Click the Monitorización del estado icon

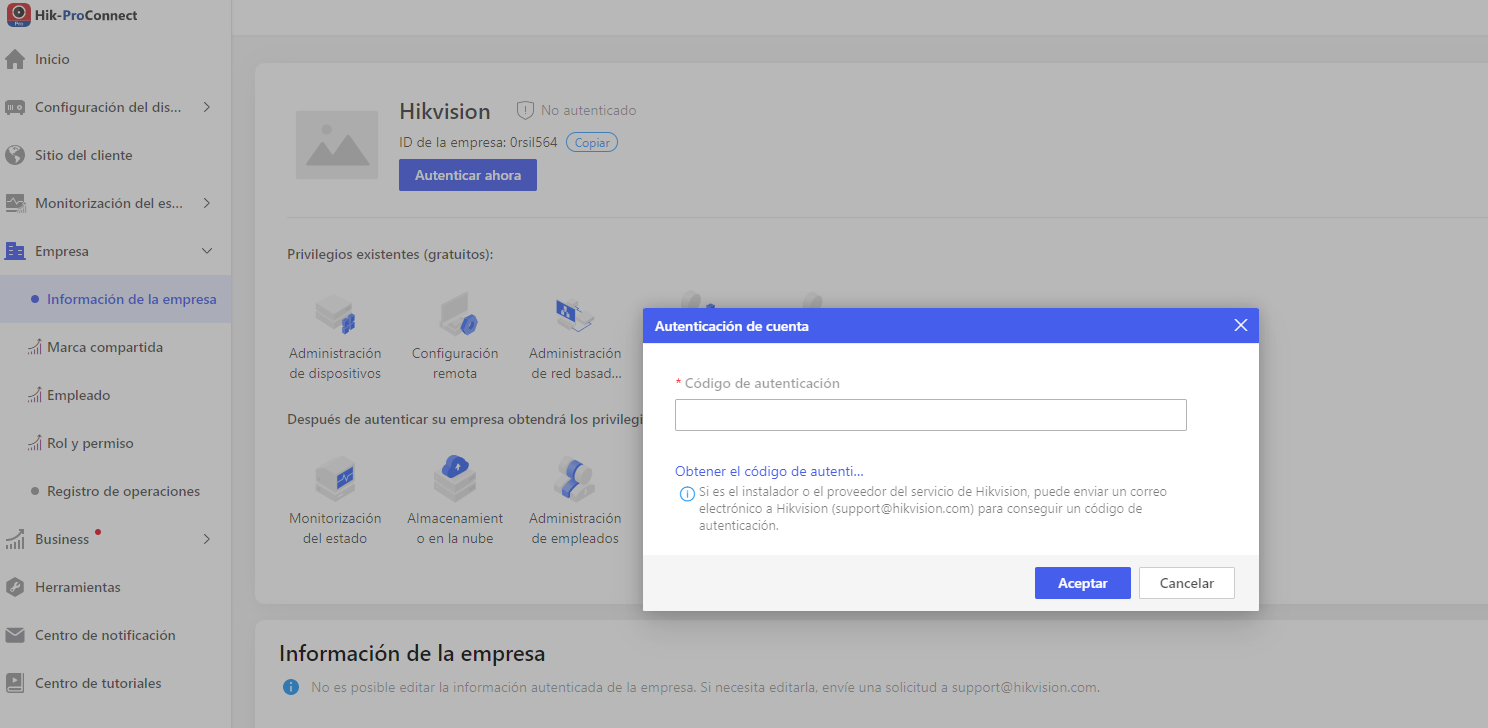pyautogui.click(x=15, y=203)
